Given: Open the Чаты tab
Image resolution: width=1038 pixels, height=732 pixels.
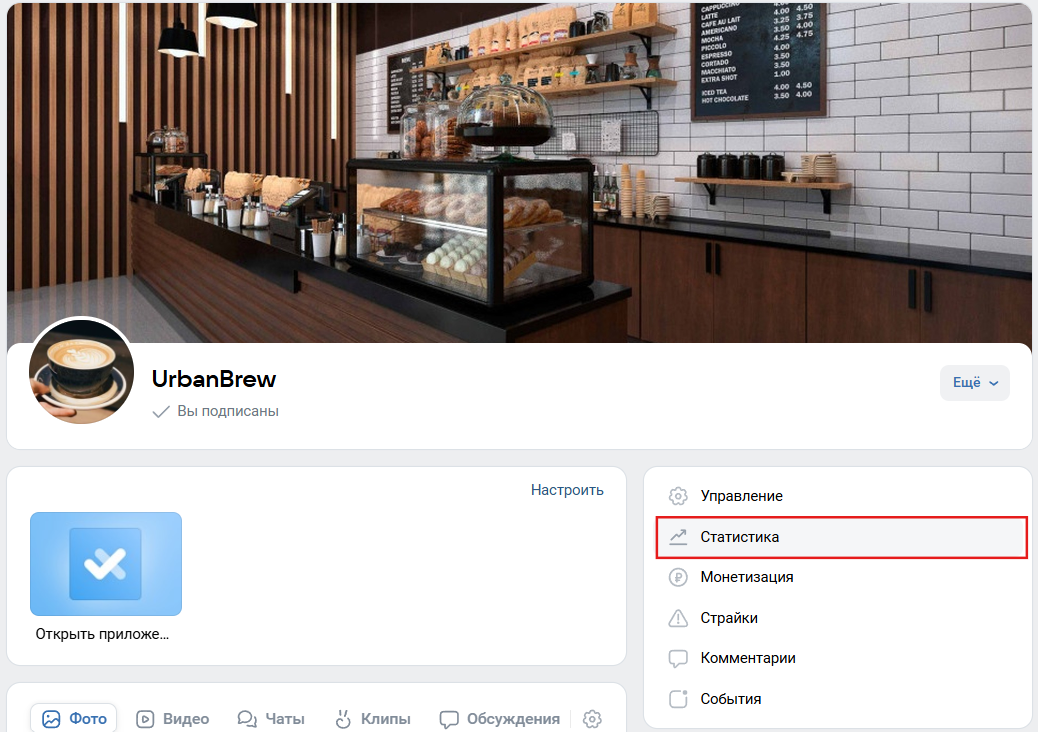Looking at the screenshot, I should click(271, 719).
